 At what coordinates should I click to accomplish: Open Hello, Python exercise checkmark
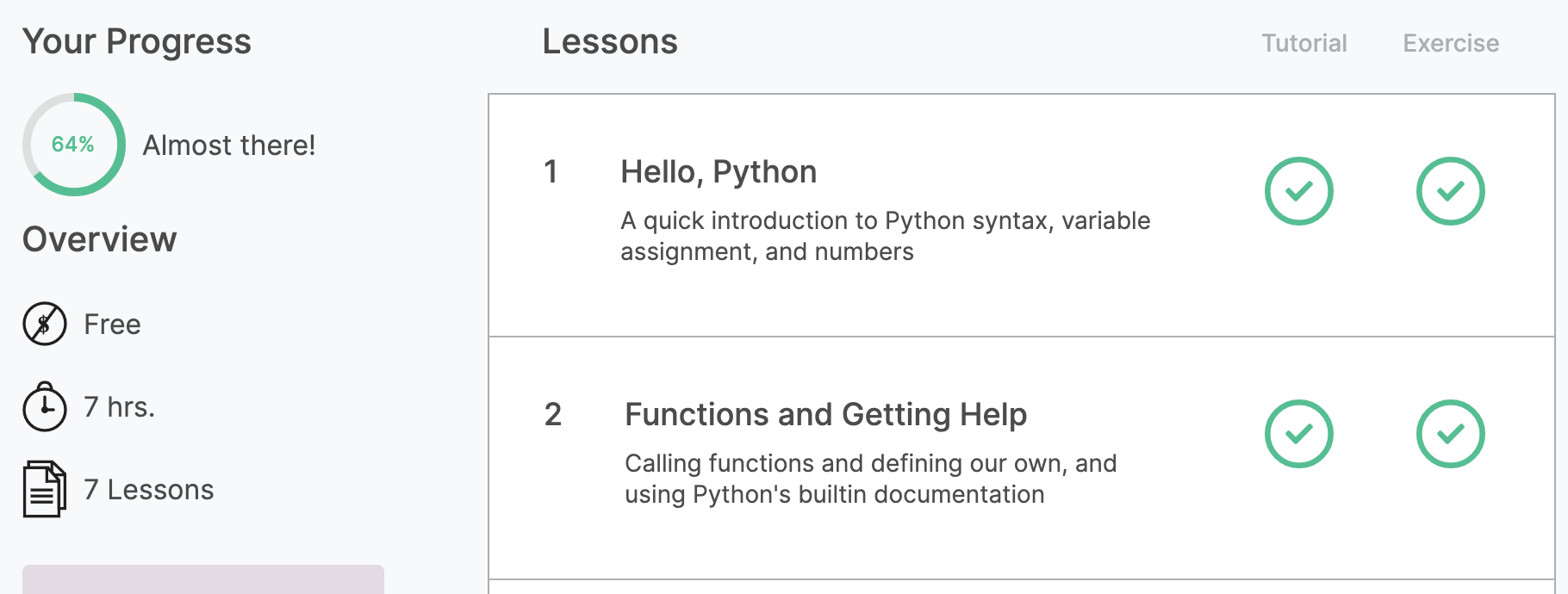pos(1450,191)
